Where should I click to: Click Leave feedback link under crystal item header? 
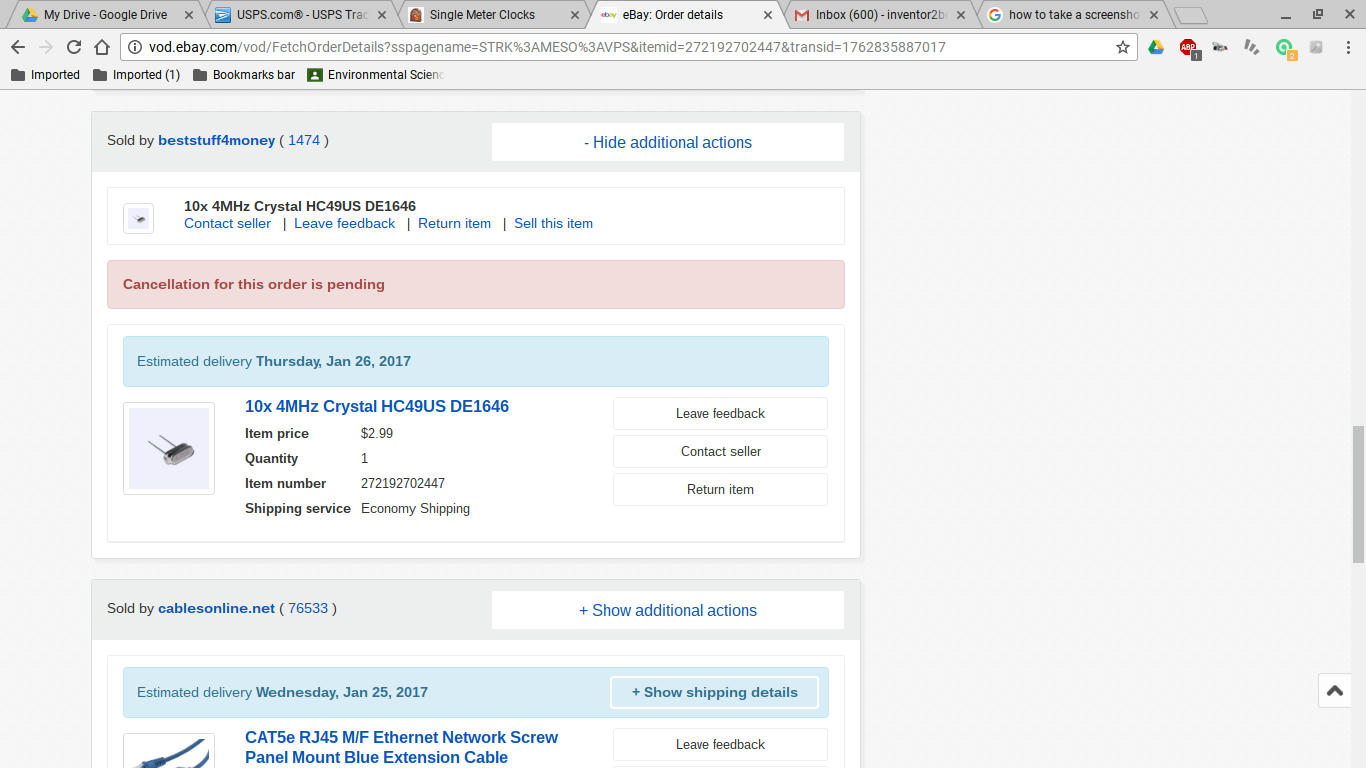point(344,223)
